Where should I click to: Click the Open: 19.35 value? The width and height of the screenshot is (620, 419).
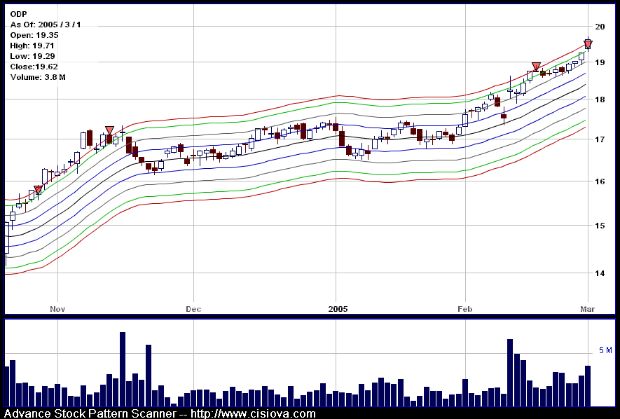tap(34, 35)
